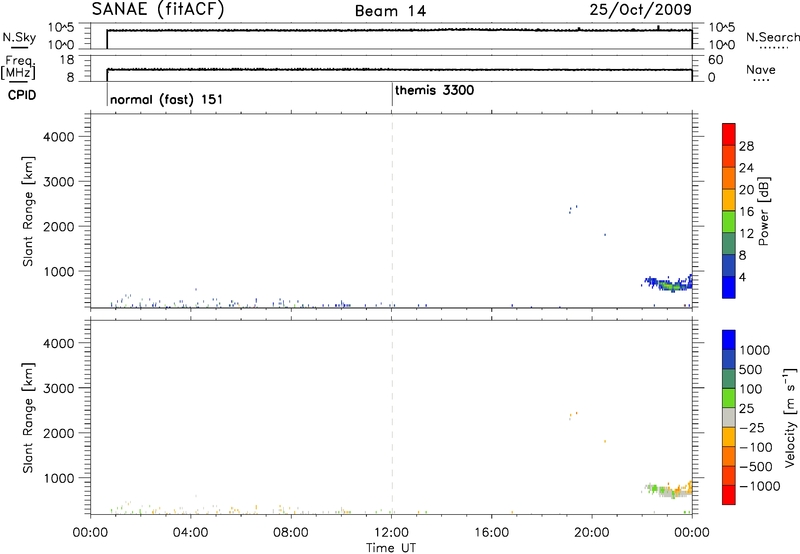Click the N.Search legend label
Viewport: 800px width, 554px height.
pos(772,37)
